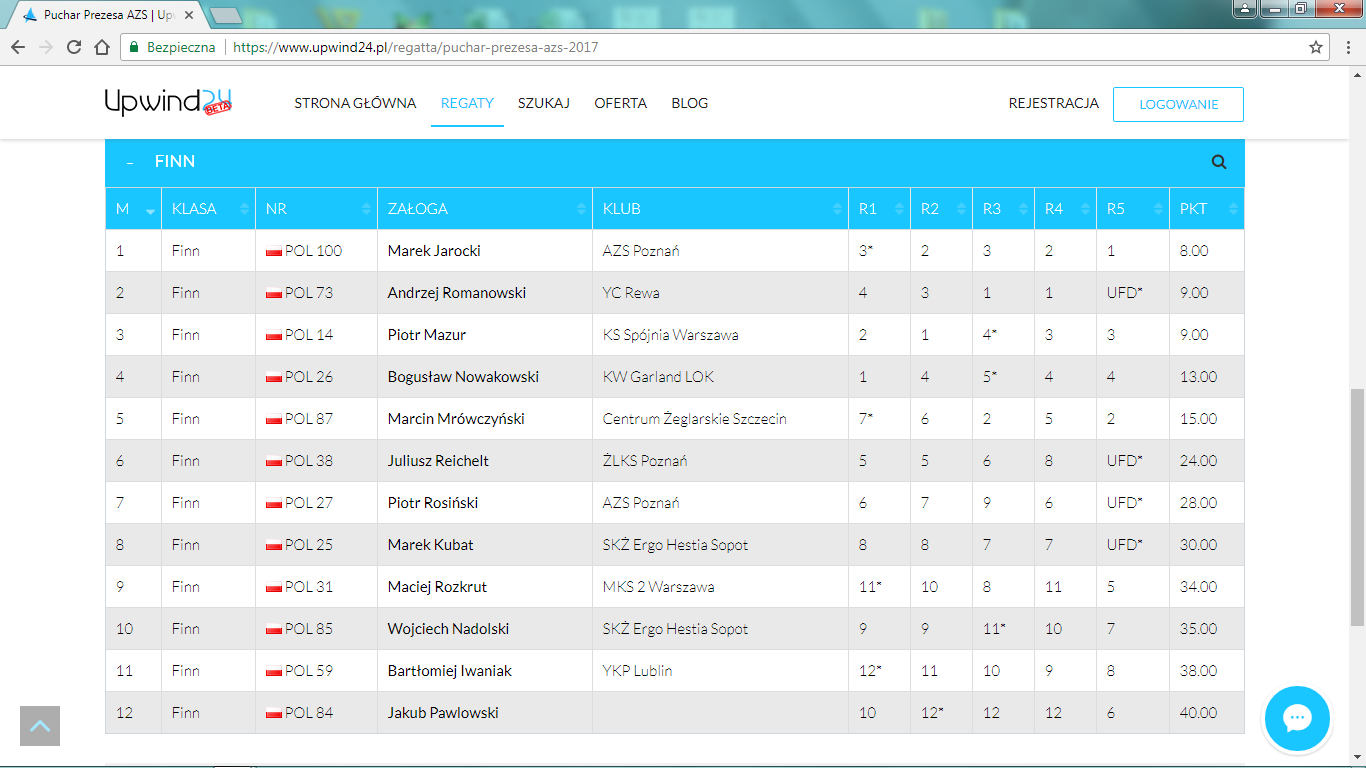Image resolution: width=1366 pixels, height=768 pixels.
Task: Click the browser forward arrow
Action: click(x=46, y=47)
